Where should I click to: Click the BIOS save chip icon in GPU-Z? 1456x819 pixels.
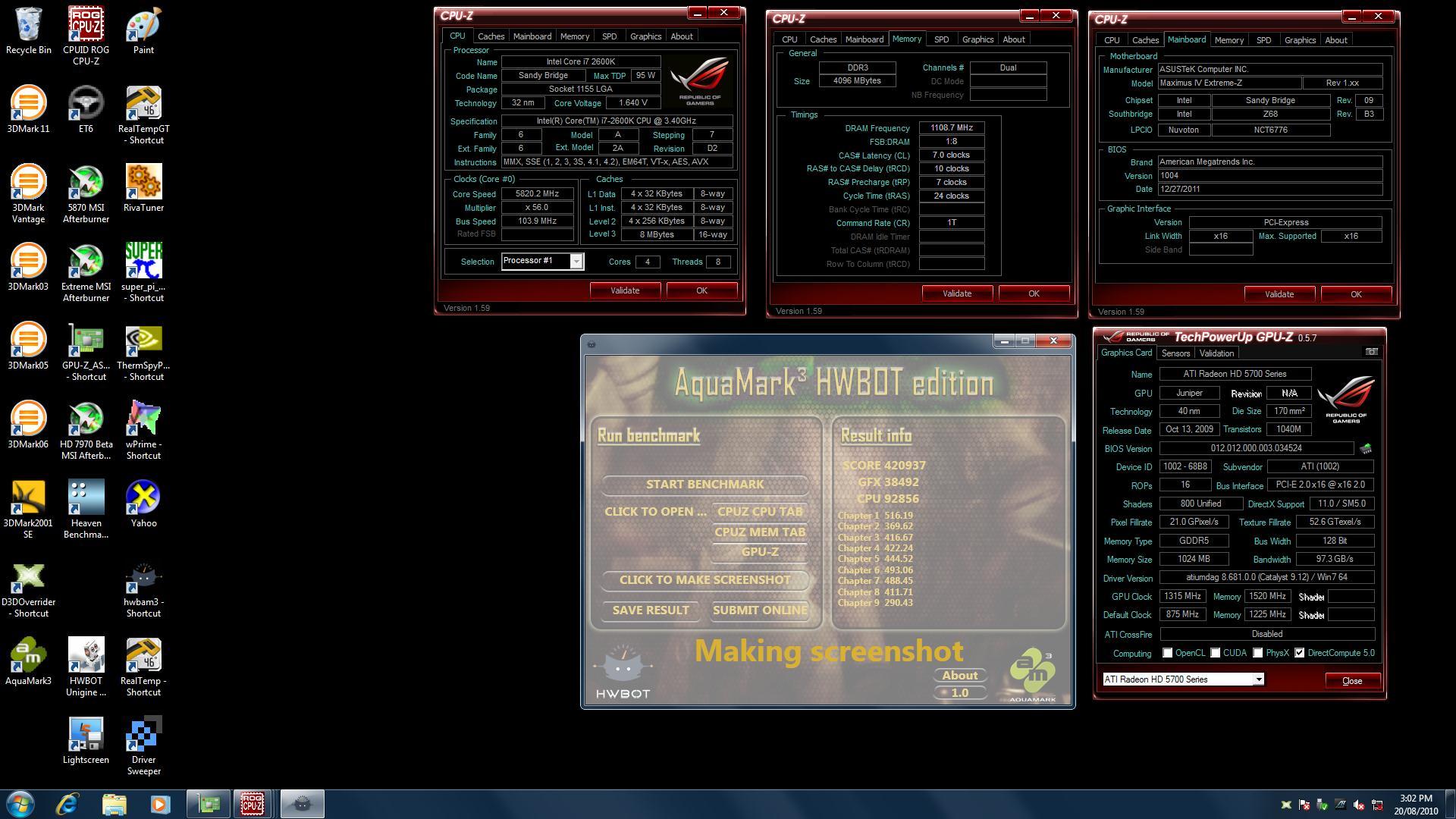click(x=1366, y=449)
